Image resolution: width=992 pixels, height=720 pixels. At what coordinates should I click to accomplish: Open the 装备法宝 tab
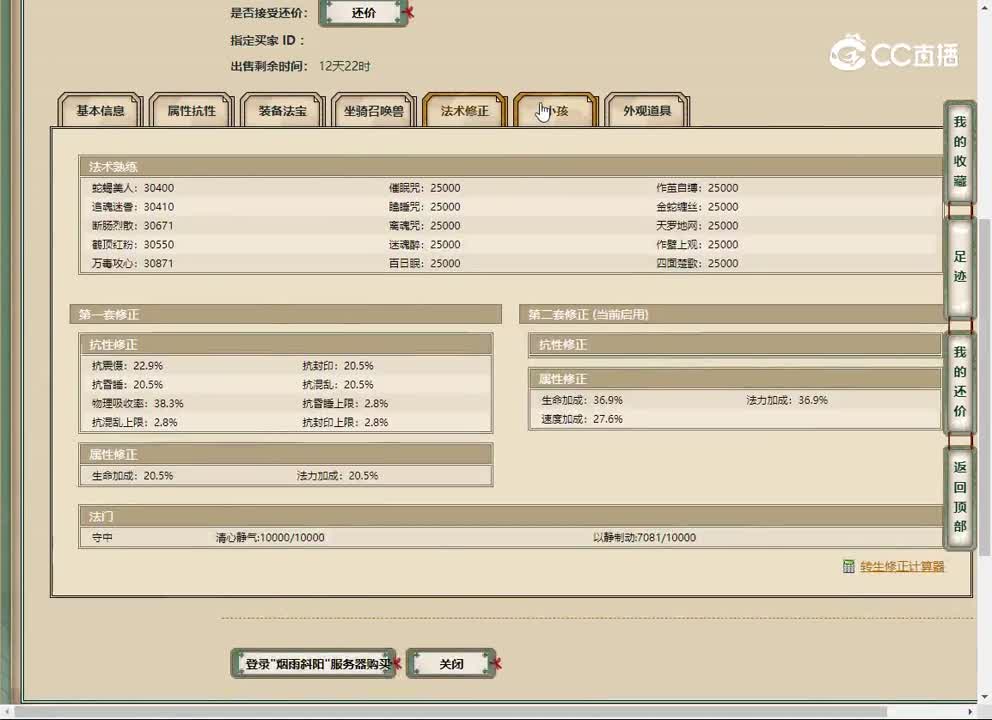pos(283,111)
